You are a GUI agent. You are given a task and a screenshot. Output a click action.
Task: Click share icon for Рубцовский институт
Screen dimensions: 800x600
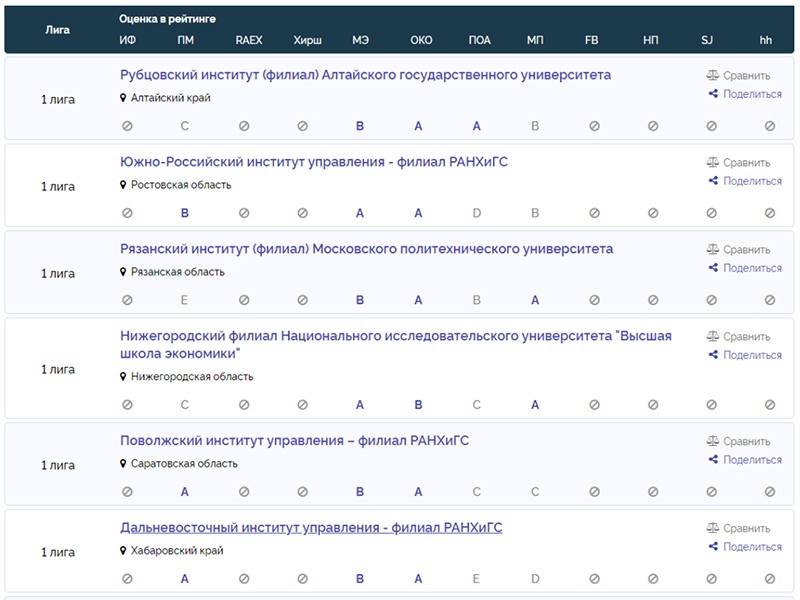pyautogui.click(x=713, y=94)
